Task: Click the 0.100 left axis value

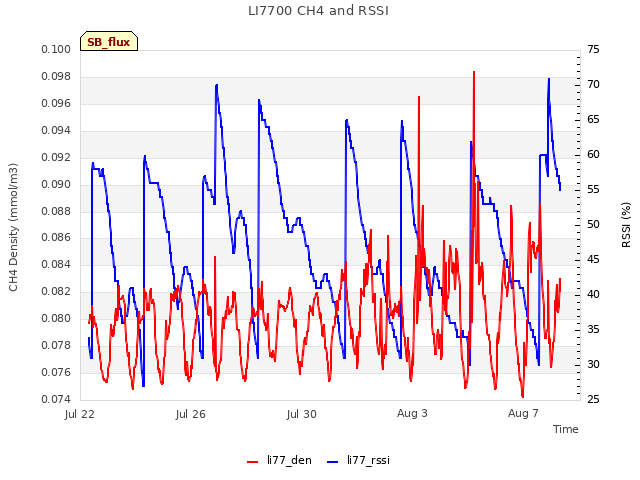Action: click(x=56, y=50)
